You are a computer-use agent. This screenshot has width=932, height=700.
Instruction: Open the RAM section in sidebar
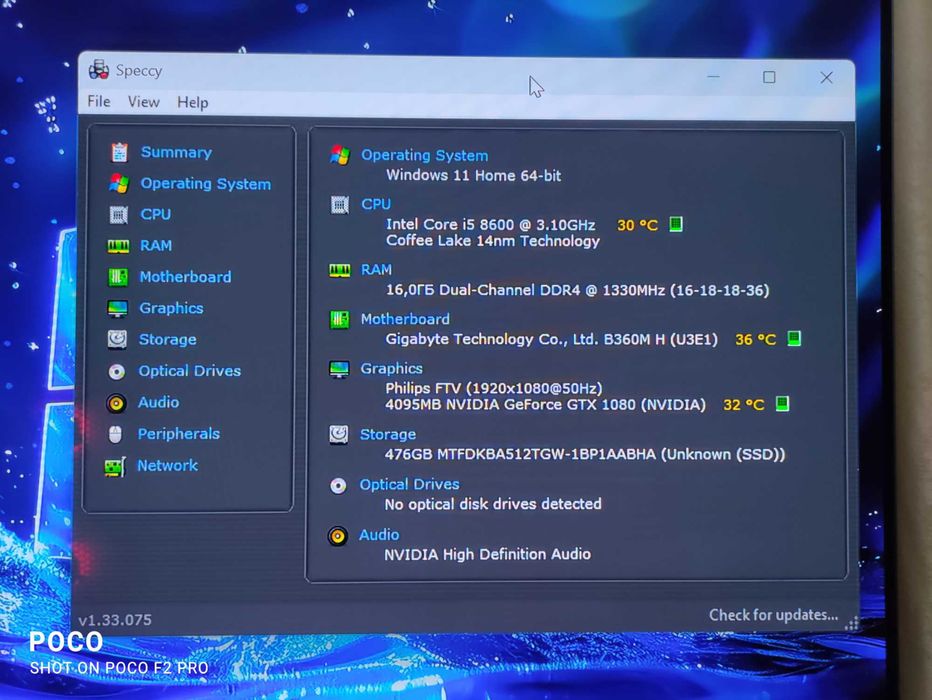coord(156,245)
